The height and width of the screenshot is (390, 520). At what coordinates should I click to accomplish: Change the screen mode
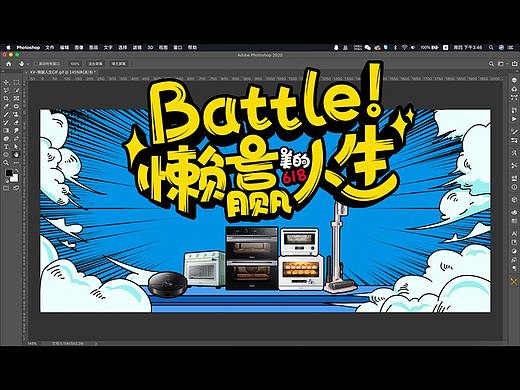pyautogui.click(x=16, y=188)
